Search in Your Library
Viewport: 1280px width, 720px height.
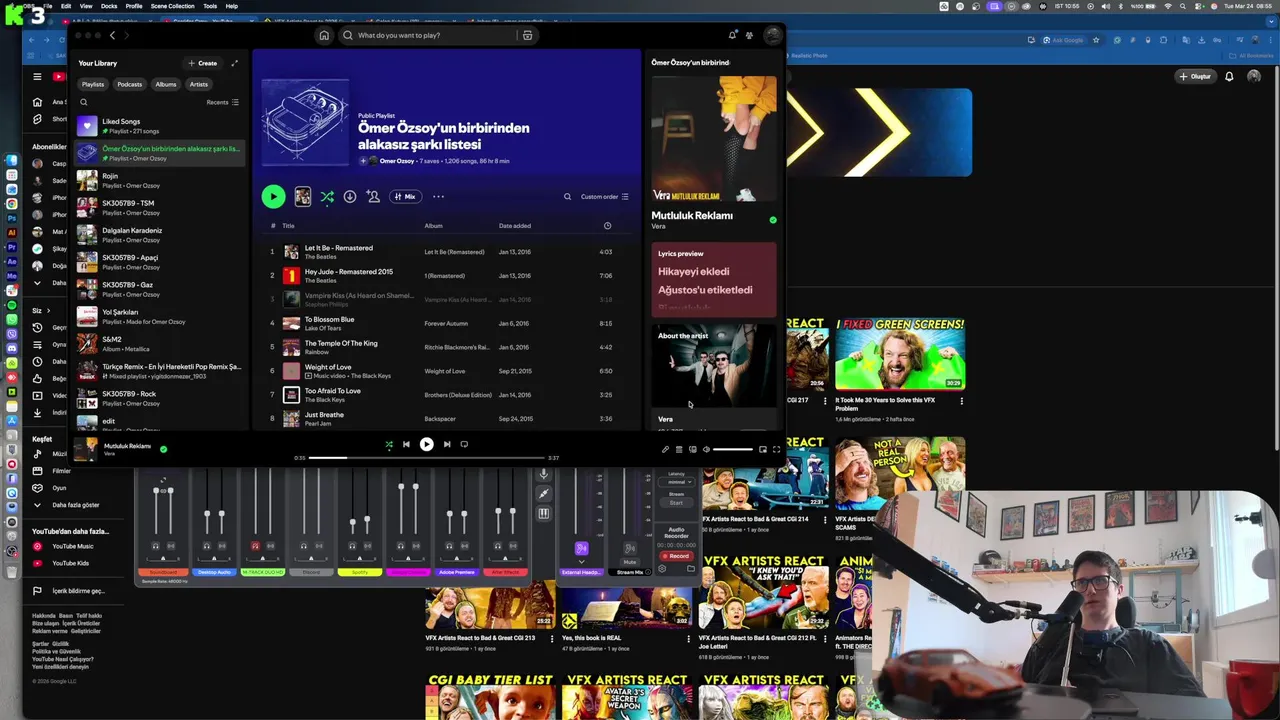pos(84,102)
